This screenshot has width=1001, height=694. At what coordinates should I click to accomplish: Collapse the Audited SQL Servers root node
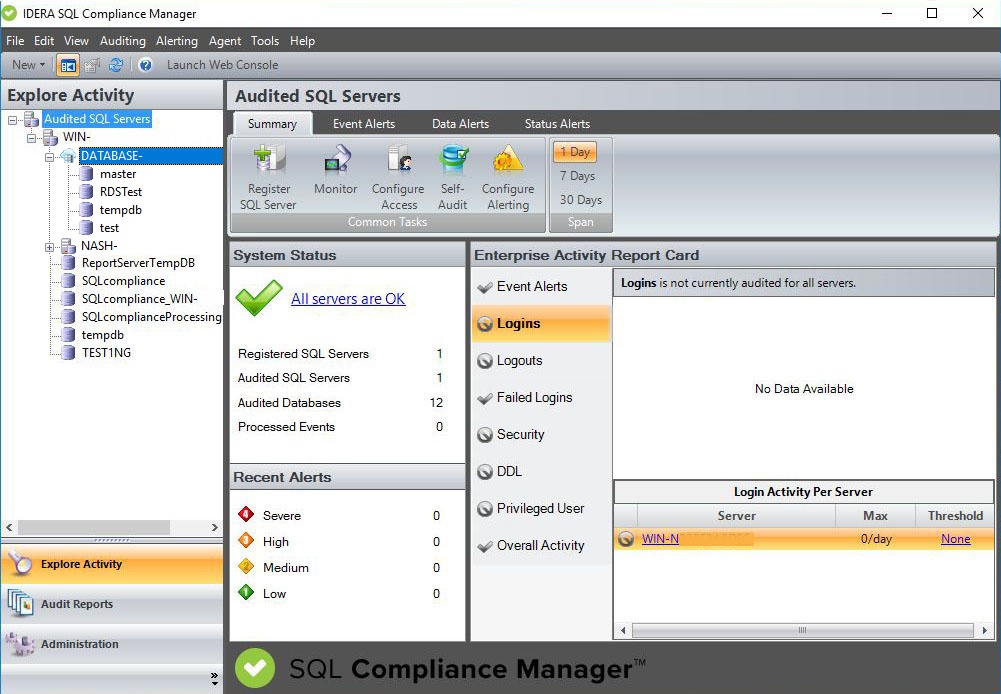[13, 119]
